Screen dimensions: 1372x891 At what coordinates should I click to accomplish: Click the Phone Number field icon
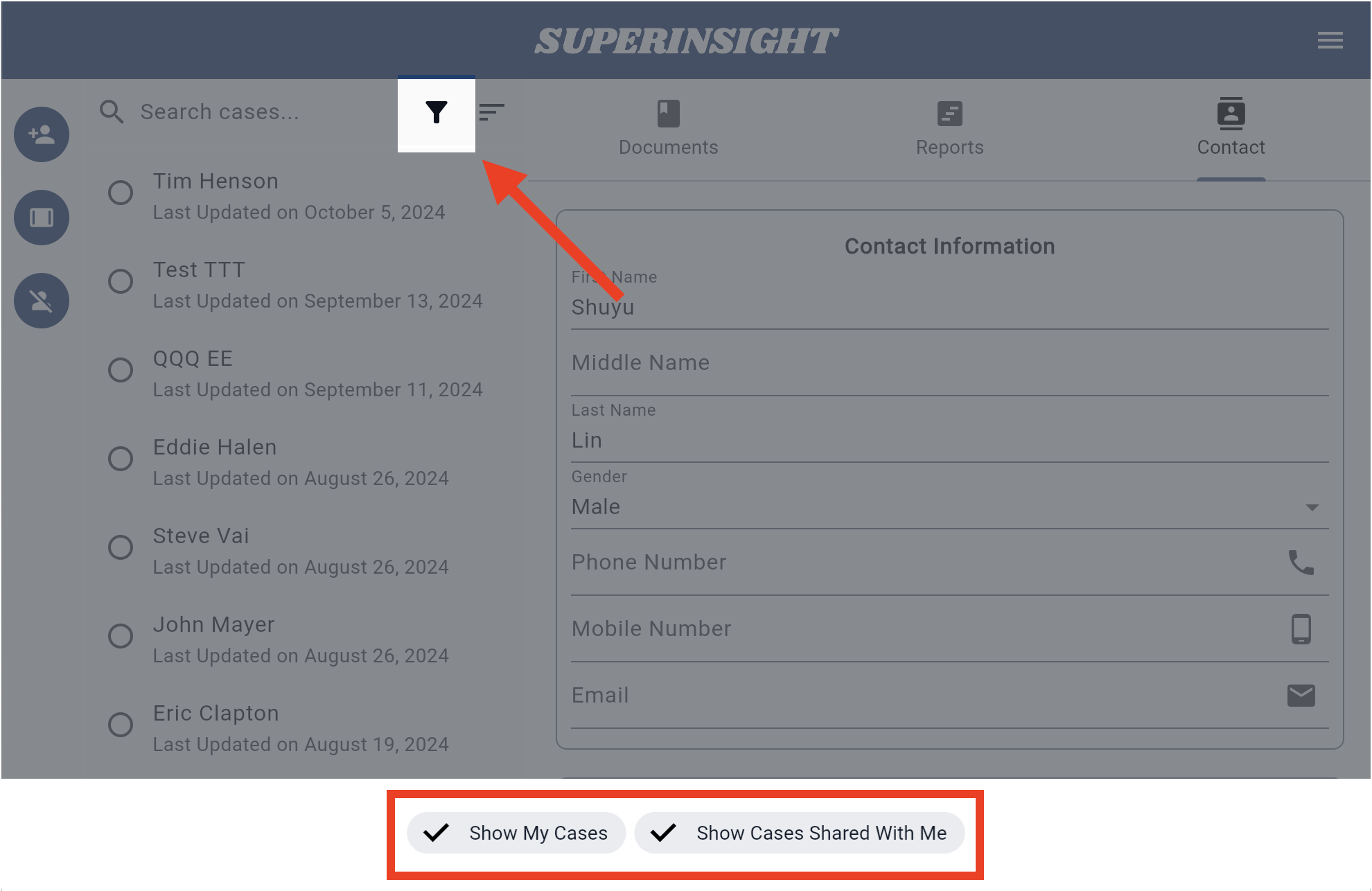click(x=1301, y=562)
